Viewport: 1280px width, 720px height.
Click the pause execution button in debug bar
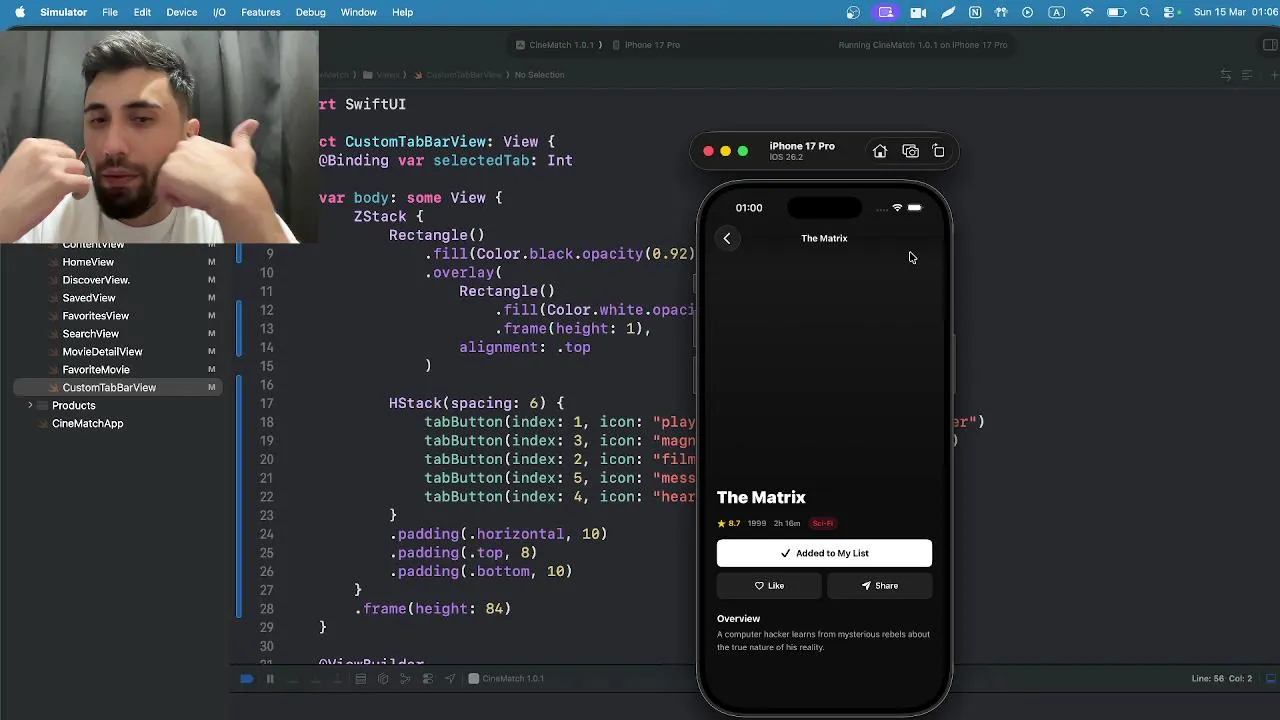[x=270, y=679]
